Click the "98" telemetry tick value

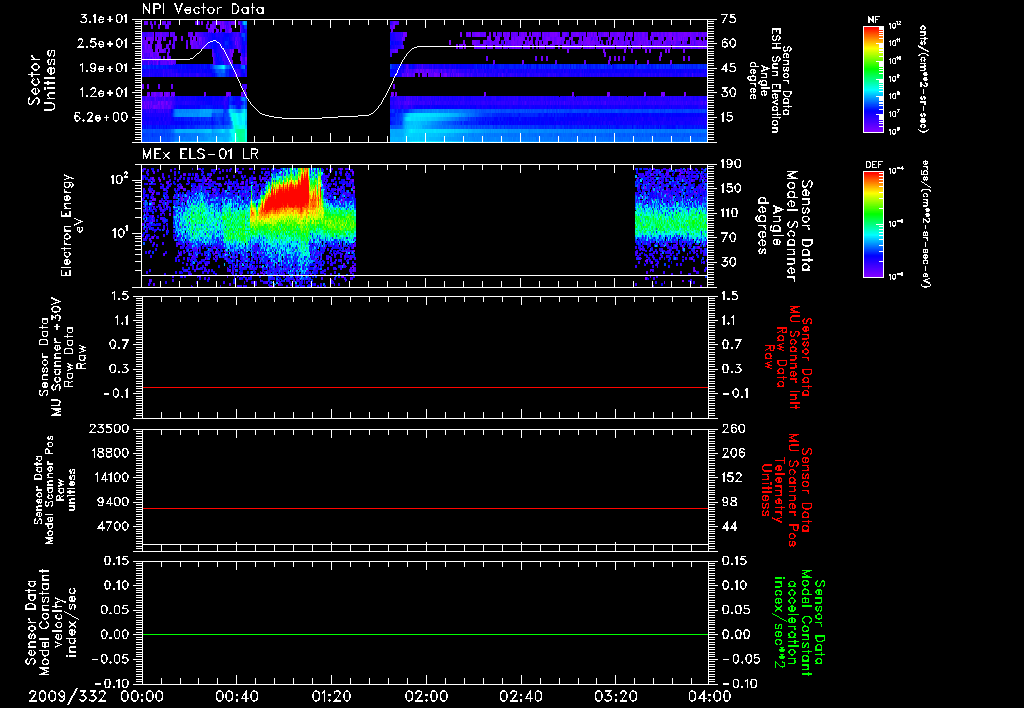pyautogui.click(x=729, y=502)
